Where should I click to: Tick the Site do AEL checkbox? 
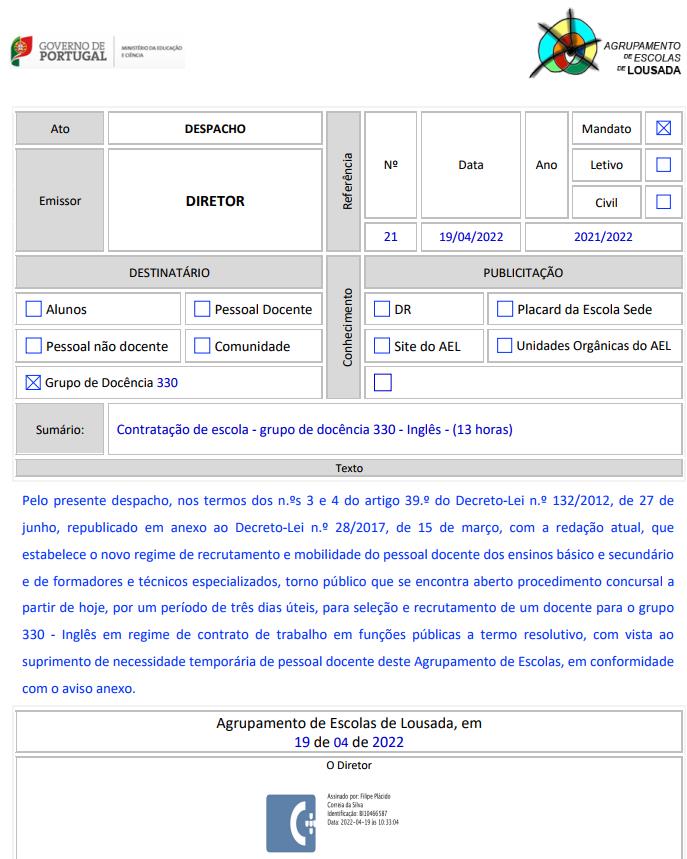tap(382, 346)
